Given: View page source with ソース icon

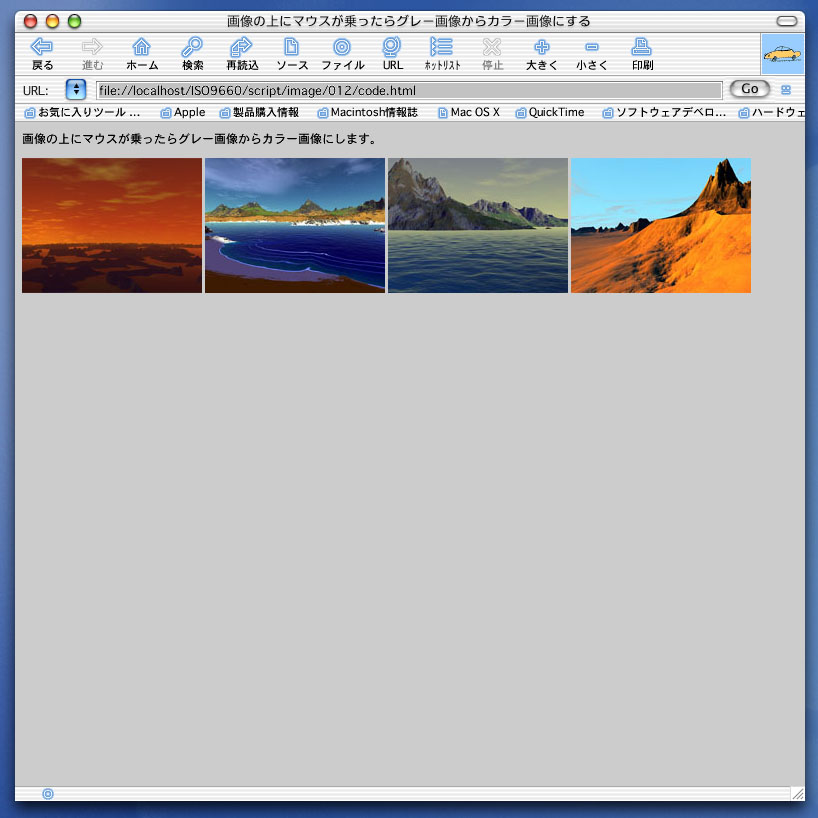Looking at the screenshot, I should click(x=291, y=47).
